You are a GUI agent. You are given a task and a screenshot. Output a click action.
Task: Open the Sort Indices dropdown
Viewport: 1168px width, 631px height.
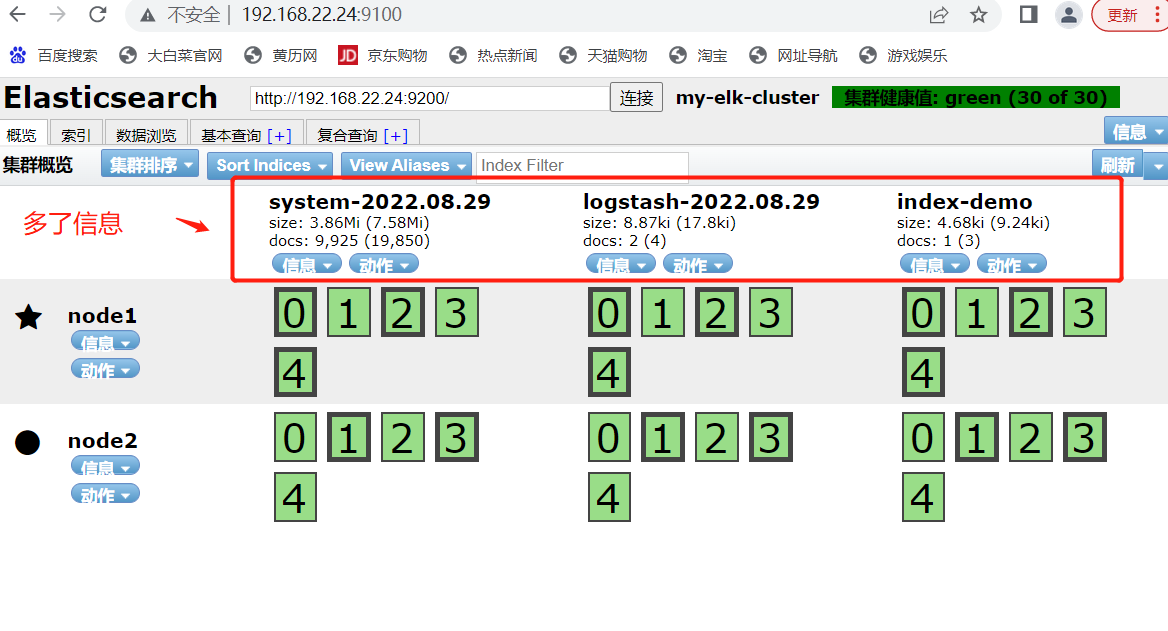click(269, 165)
